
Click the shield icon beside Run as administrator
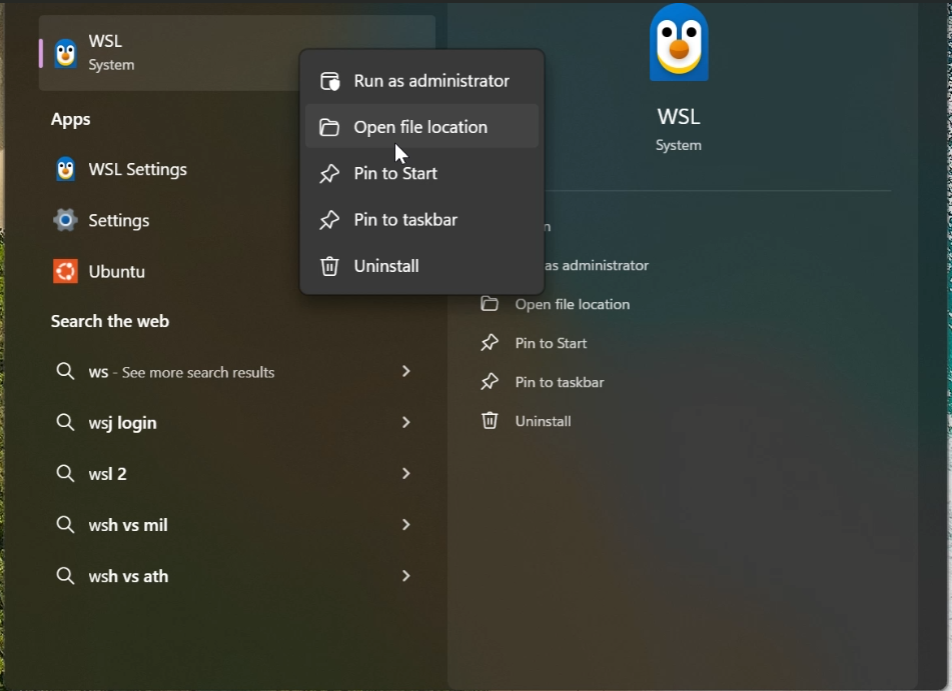pyautogui.click(x=329, y=81)
